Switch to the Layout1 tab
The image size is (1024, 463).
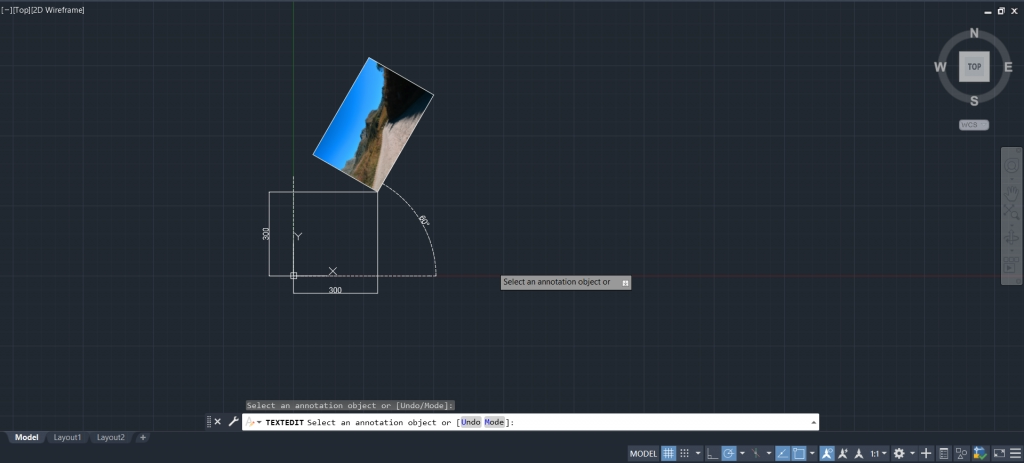click(67, 438)
